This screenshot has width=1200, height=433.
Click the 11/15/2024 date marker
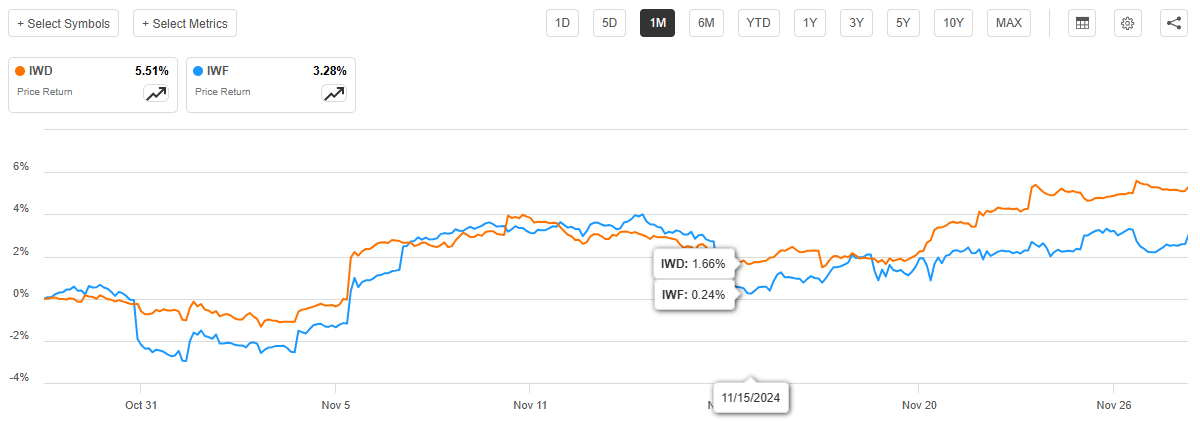[751, 397]
